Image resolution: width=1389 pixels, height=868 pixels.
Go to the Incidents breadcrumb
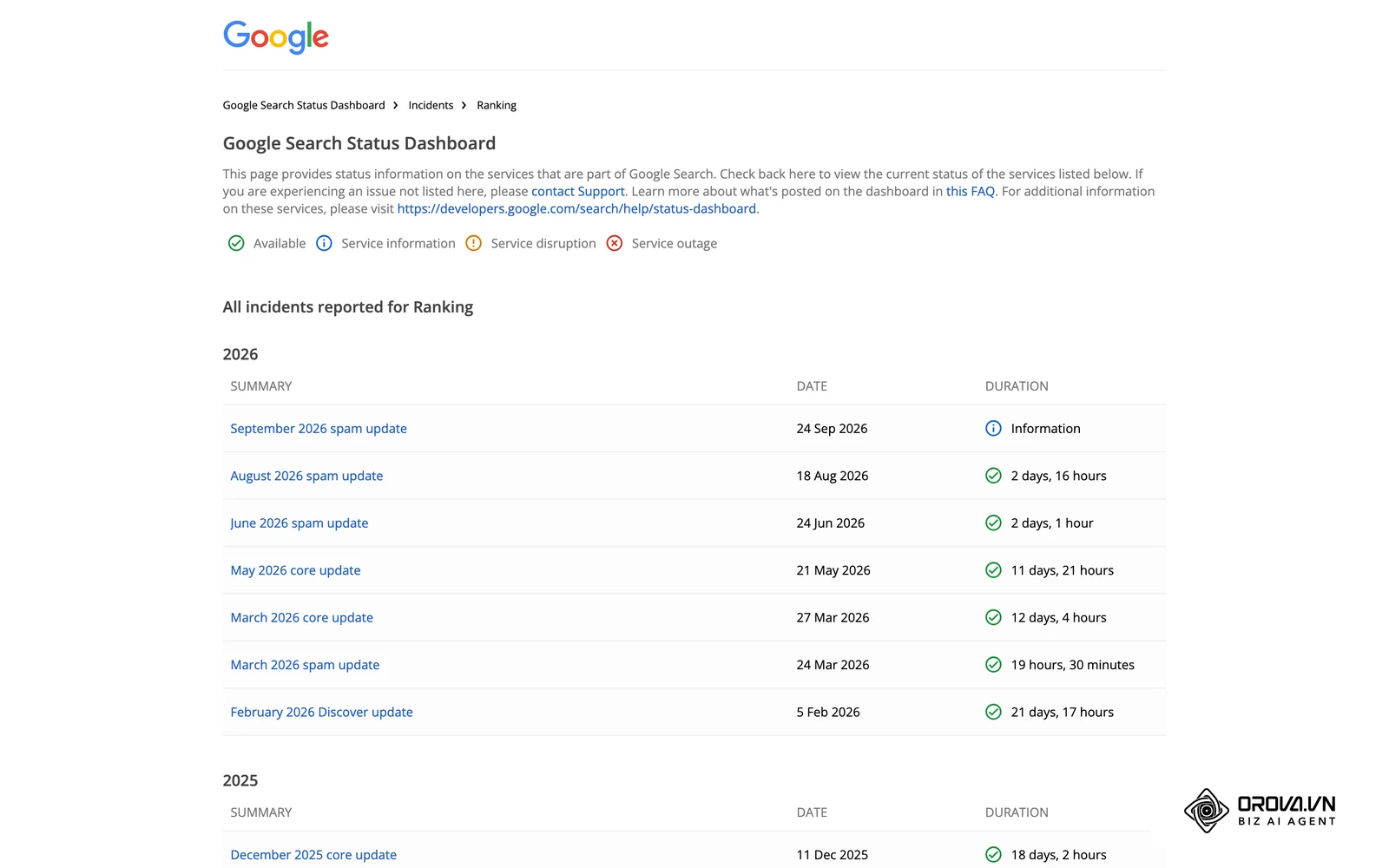pyautogui.click(x=431, y=105)
